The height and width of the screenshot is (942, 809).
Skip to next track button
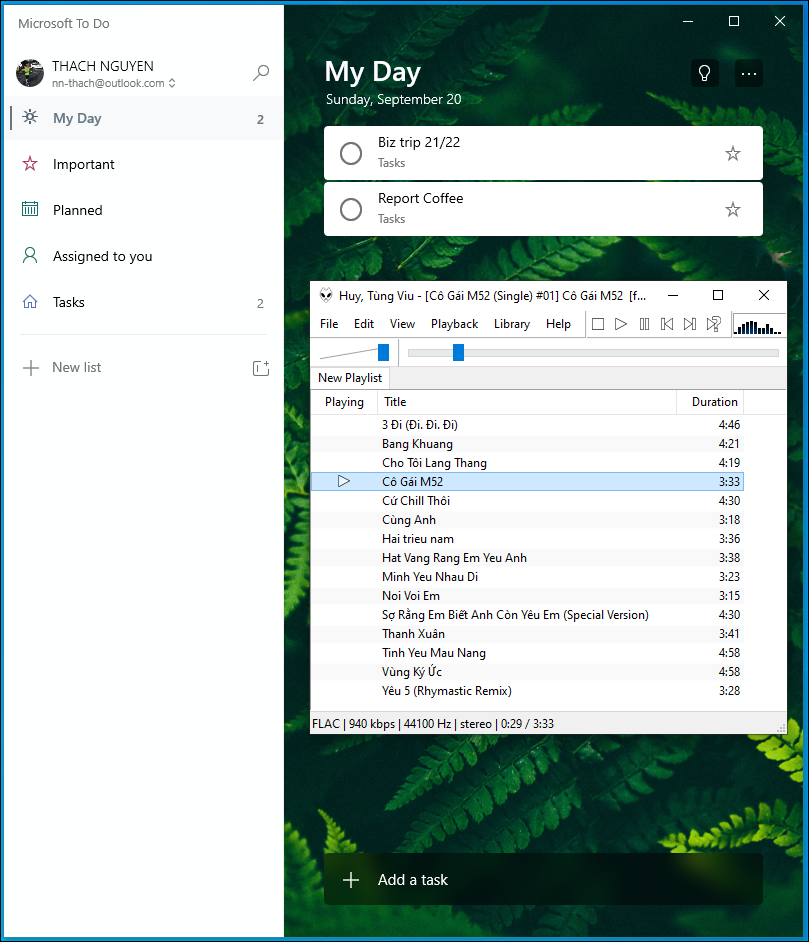[x=690, y=324]
